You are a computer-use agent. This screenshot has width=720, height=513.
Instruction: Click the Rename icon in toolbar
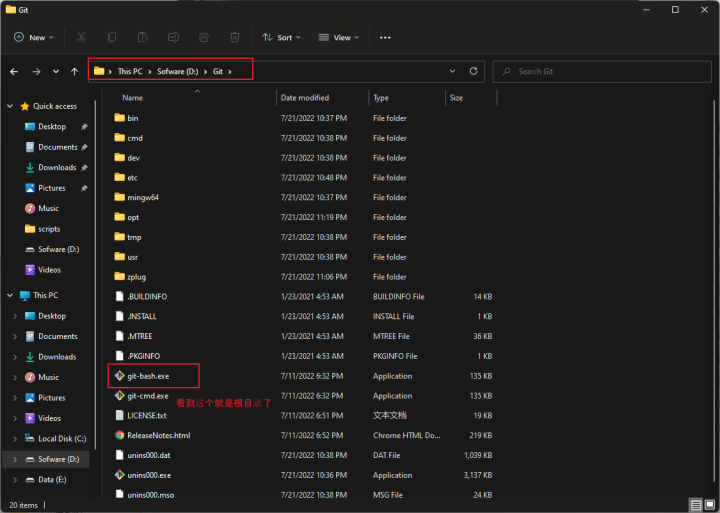pos(173,37)
